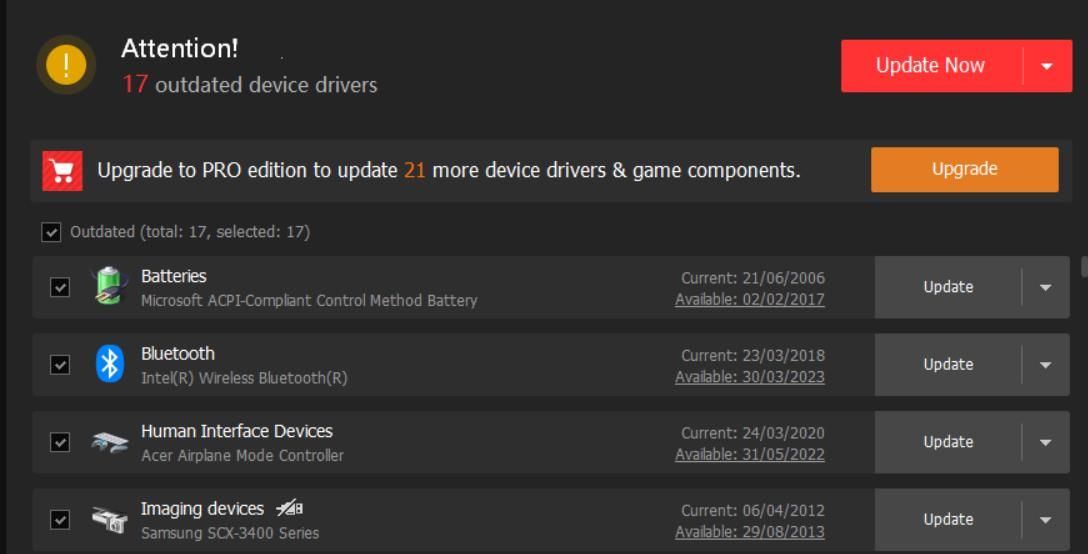Viewport: 1088px width, 554px height.
Task: Uncheck the Bluetooth driver checkbox
Action: [60, 364]
